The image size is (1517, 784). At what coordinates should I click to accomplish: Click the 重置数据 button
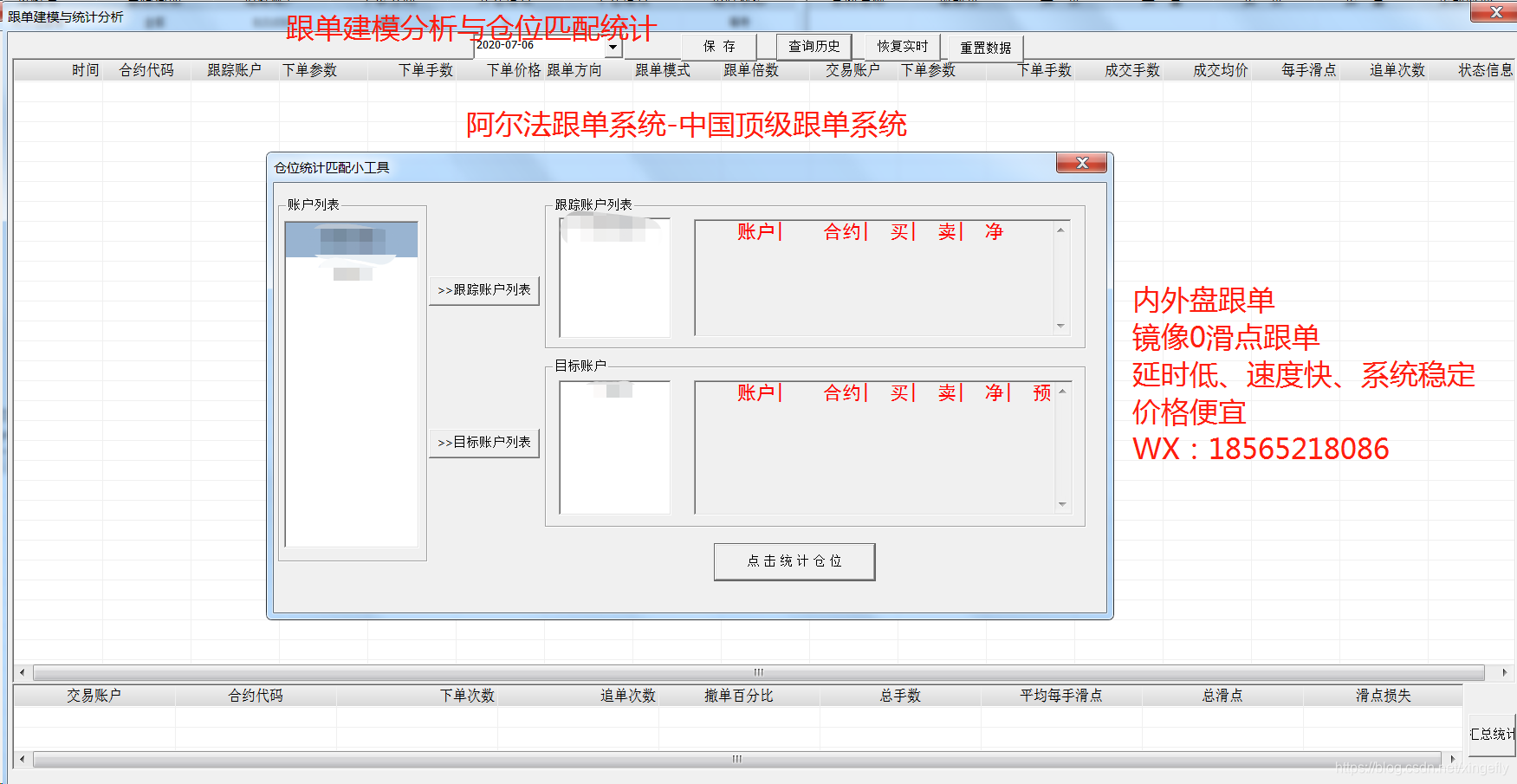click(986, 48)
